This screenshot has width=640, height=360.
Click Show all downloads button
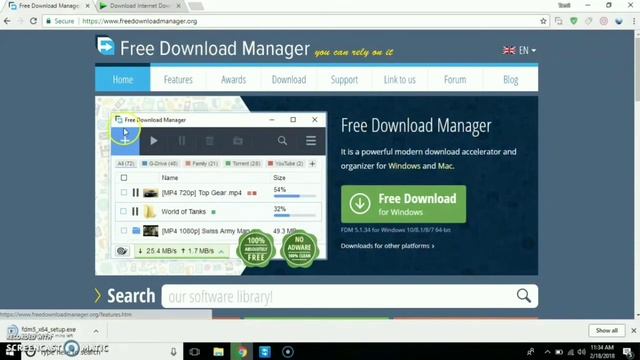[x=607, y=330]
